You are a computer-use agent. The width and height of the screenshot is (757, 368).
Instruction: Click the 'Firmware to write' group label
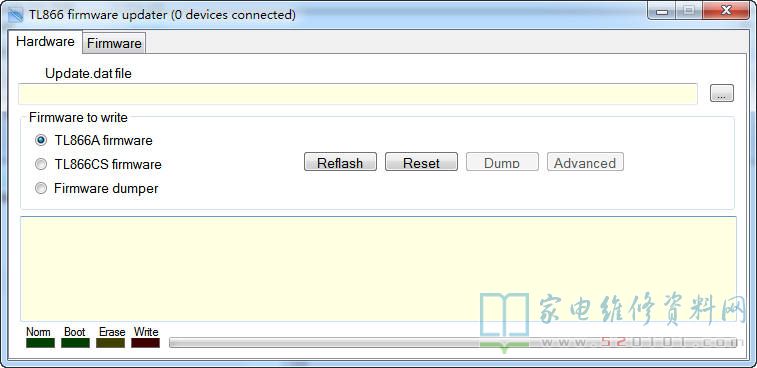pyautogui.click(x=78, y=117)
